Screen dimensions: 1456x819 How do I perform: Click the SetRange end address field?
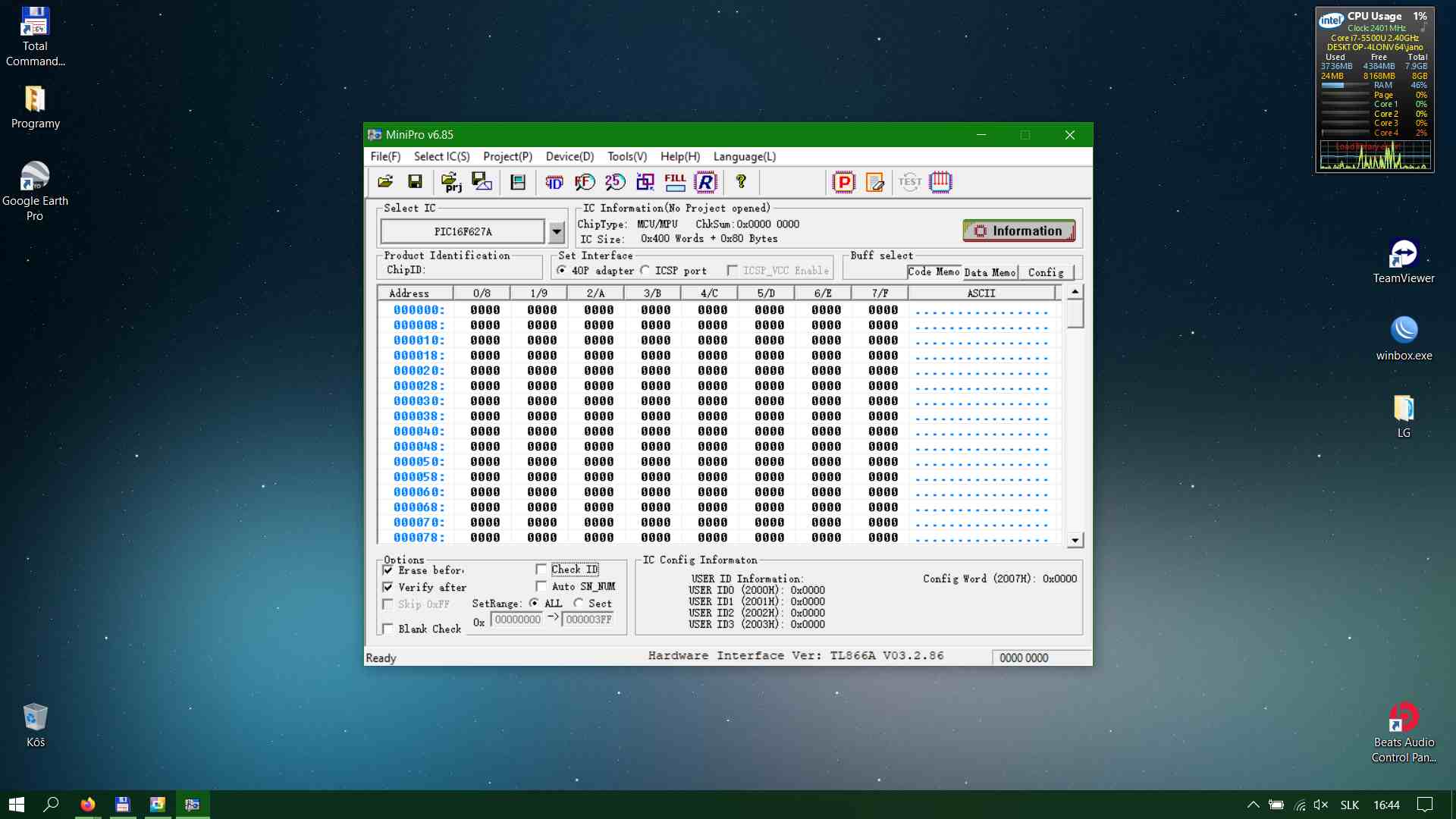click(588, 620)
